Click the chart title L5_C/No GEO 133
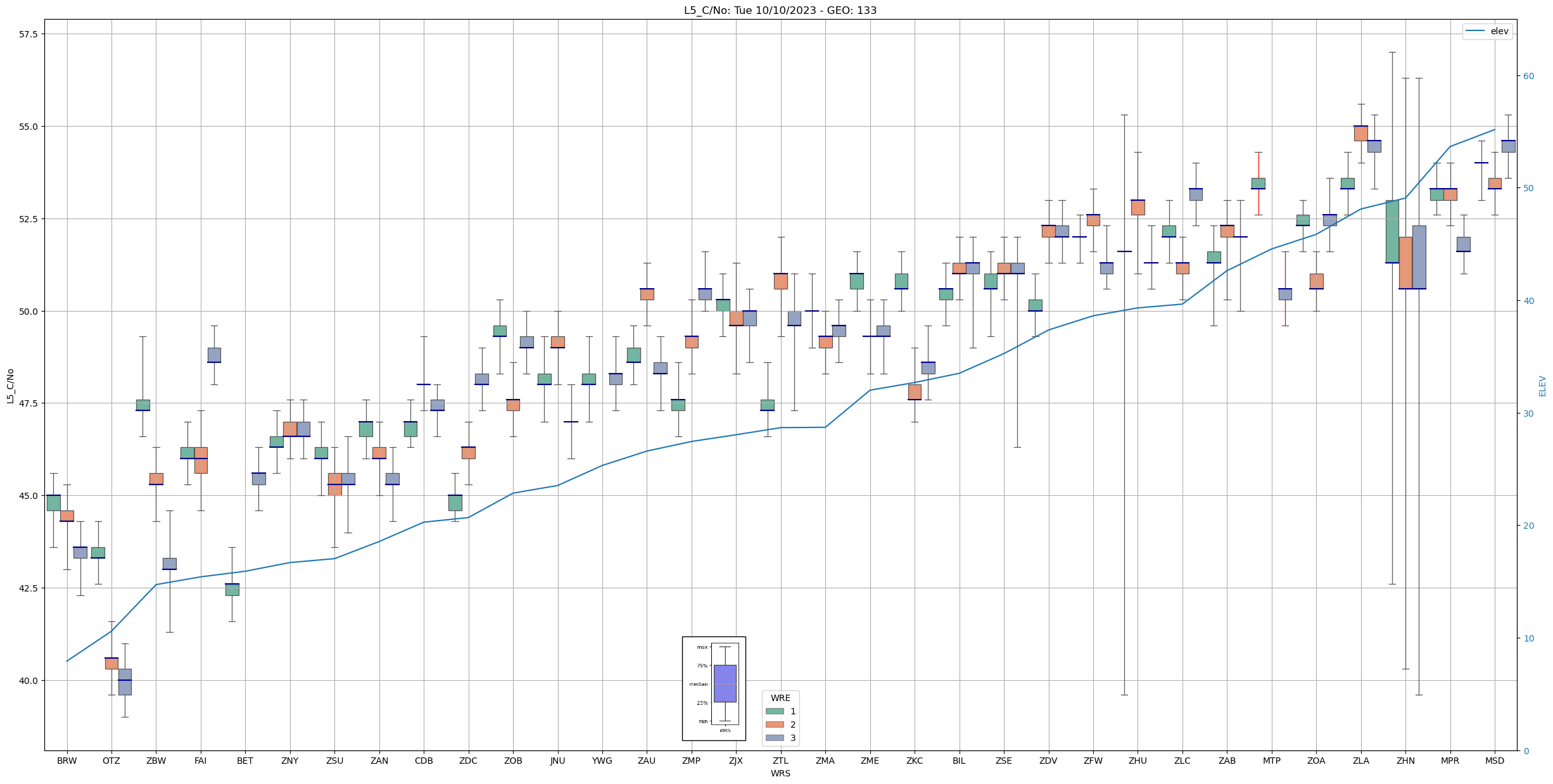The image size is (1553, 784). (780, 10)
